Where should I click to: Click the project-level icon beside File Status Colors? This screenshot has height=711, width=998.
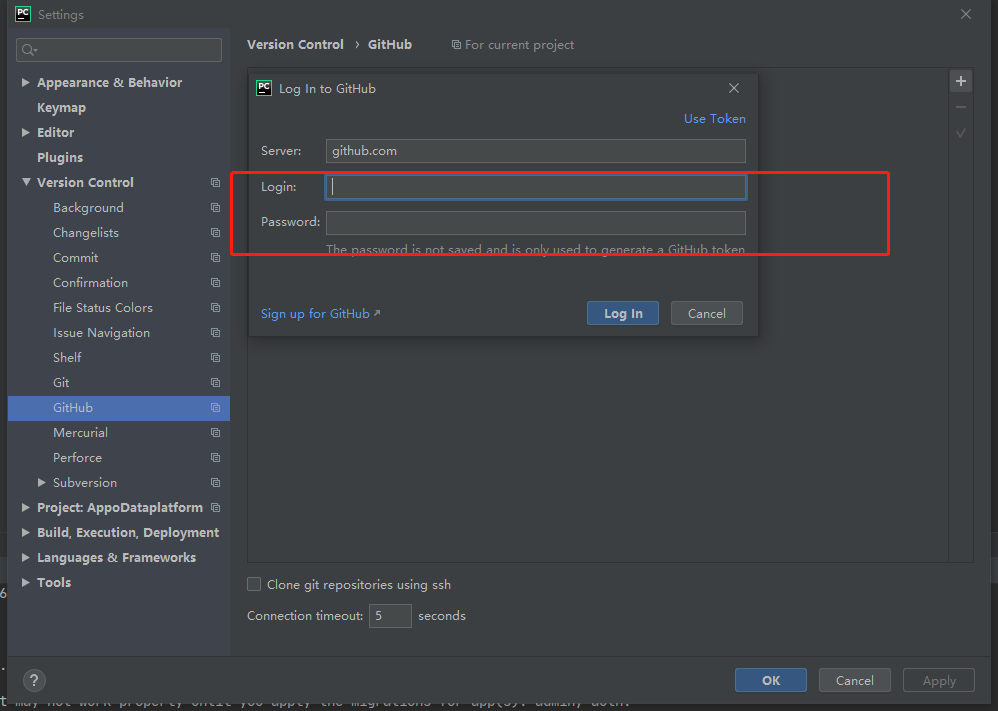click(x=216, y=307)
